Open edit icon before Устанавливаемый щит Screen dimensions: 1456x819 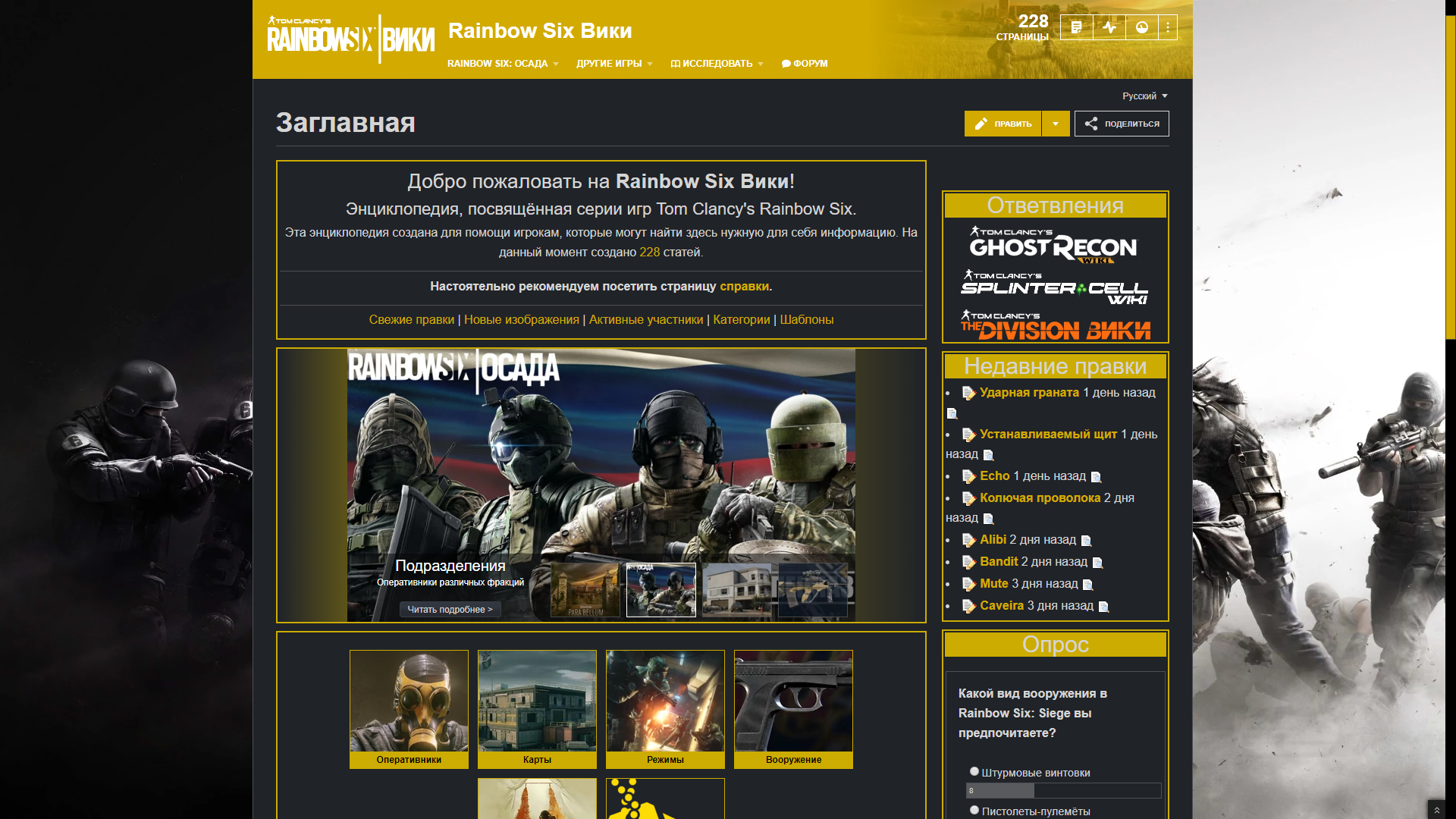coord(968,435)
